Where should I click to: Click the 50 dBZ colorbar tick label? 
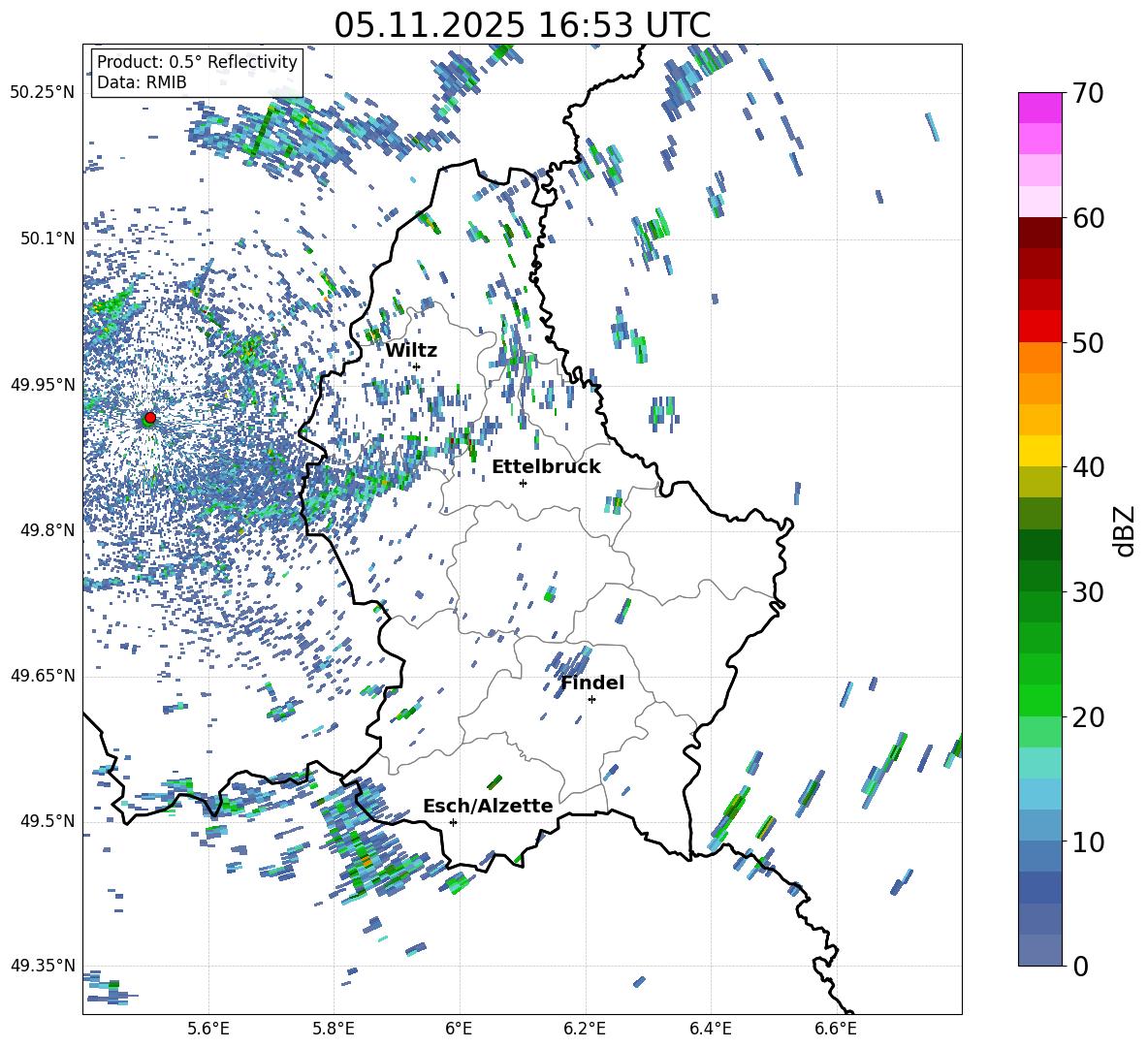pos(1088,342)
